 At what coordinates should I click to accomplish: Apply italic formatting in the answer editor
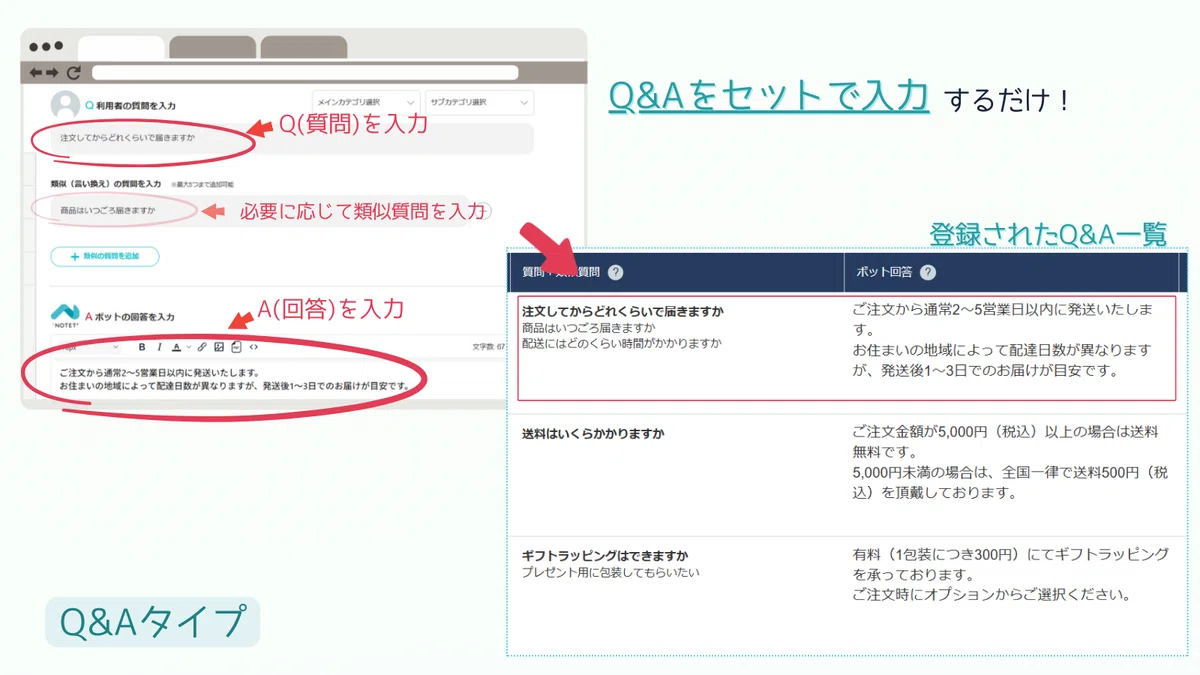click(159, 347)
